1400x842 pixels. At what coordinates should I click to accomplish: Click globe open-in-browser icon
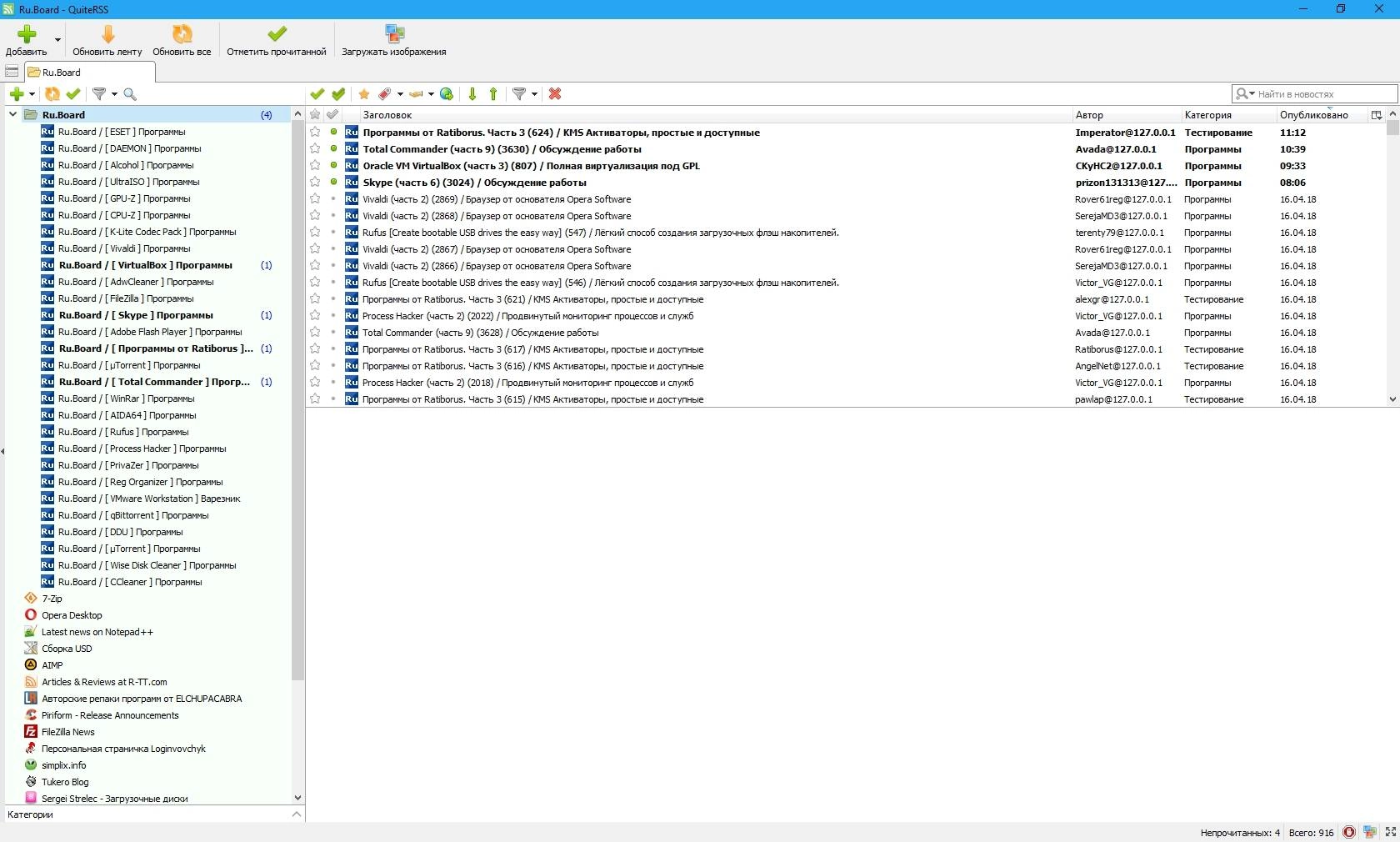click(x=447, y=94)
